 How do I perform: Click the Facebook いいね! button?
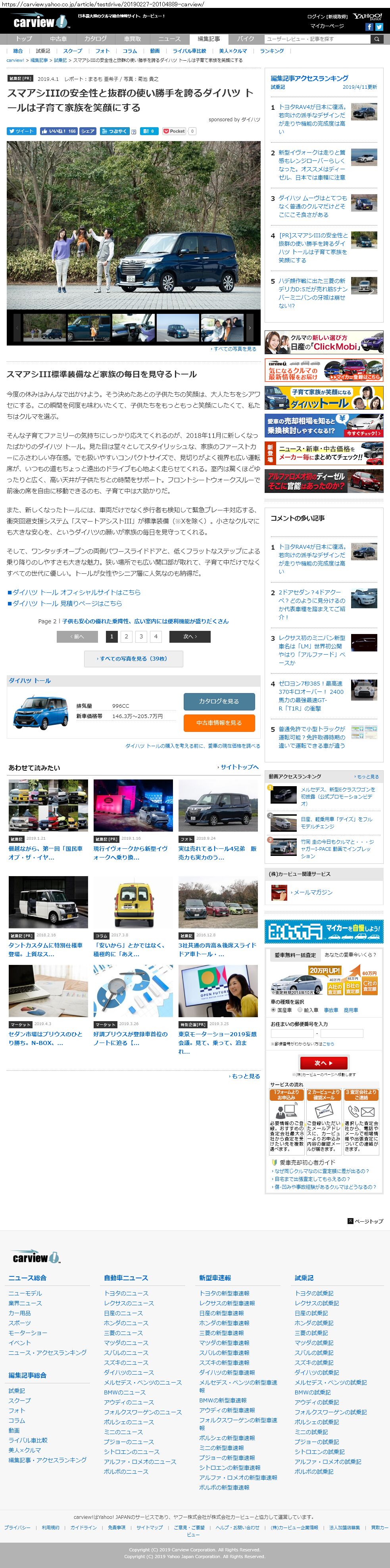pos(59,131)
